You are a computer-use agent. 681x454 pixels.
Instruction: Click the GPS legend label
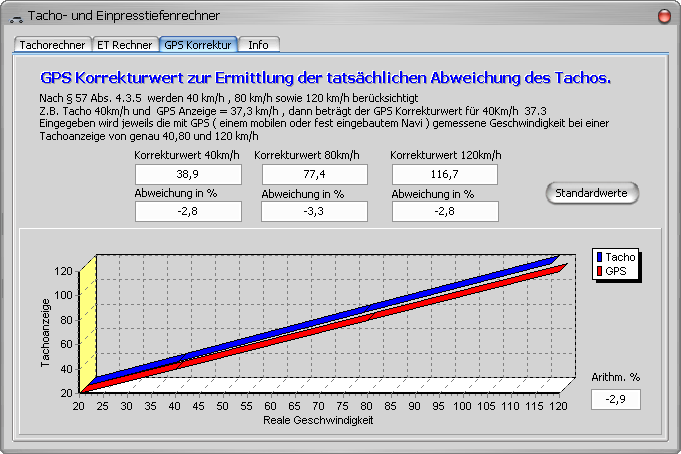[616, 271]
